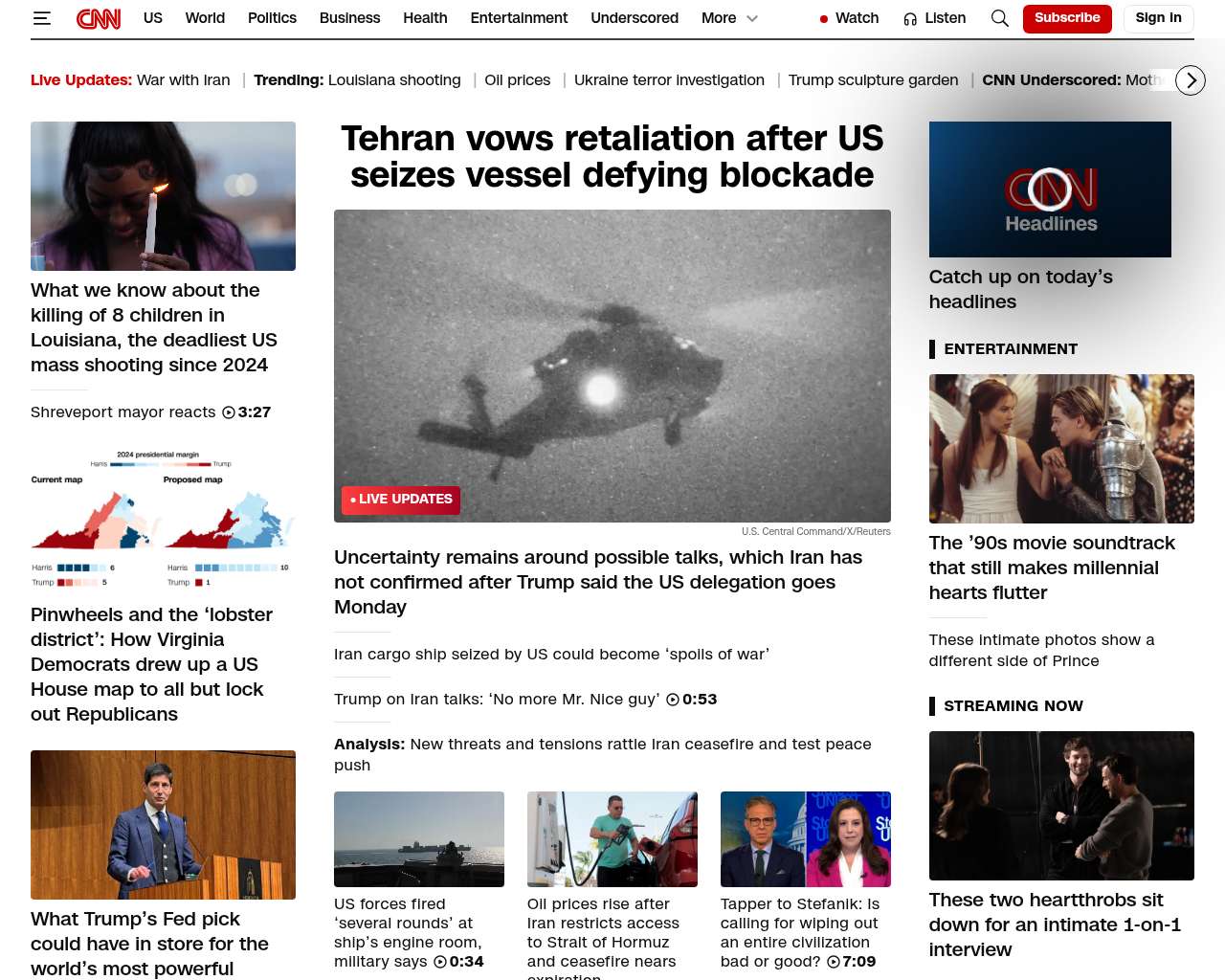Expand the More dropdown chevron
1225x980 pixels.
752,18
